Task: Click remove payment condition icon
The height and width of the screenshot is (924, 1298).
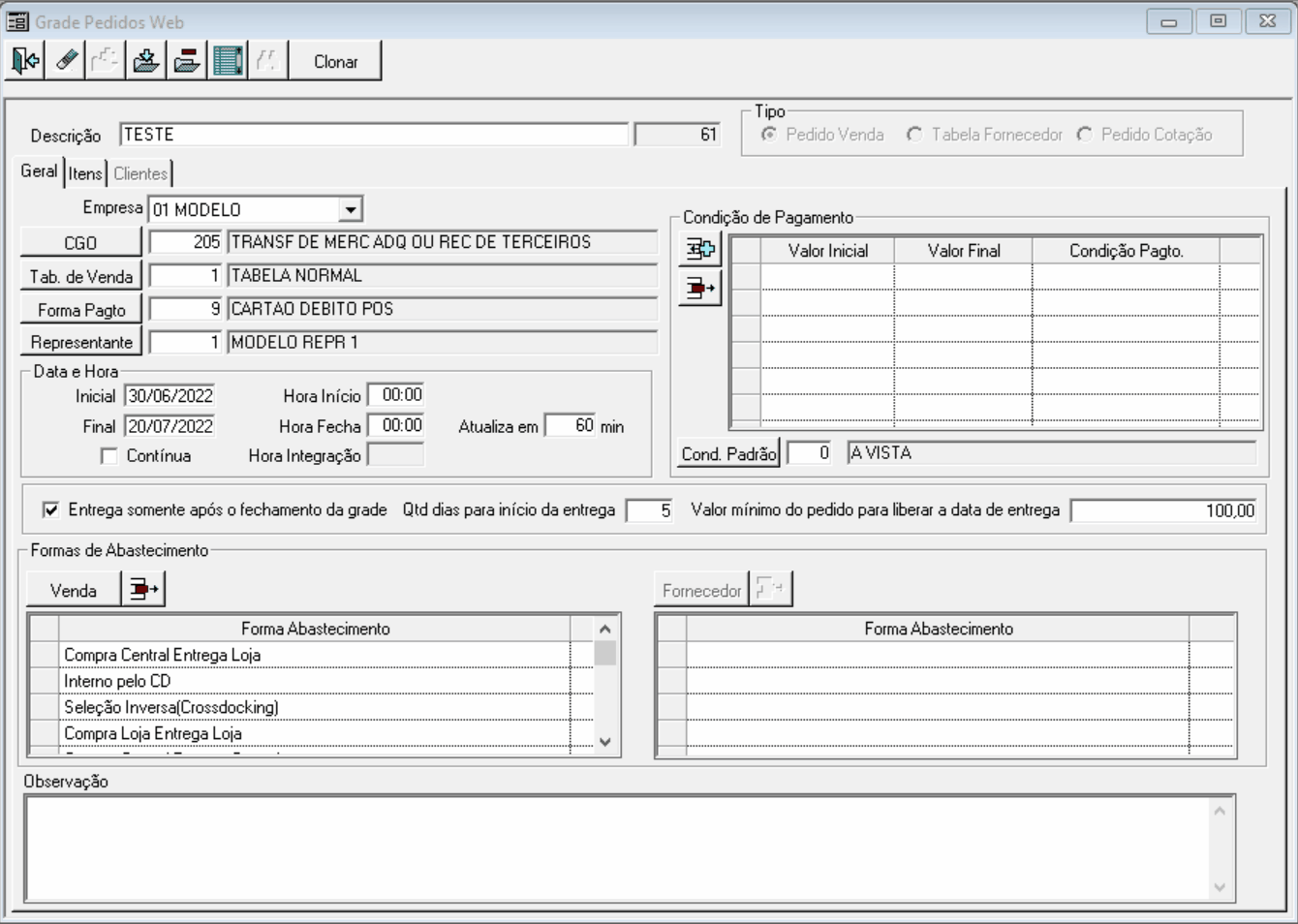Action: [x=700, y=288]
